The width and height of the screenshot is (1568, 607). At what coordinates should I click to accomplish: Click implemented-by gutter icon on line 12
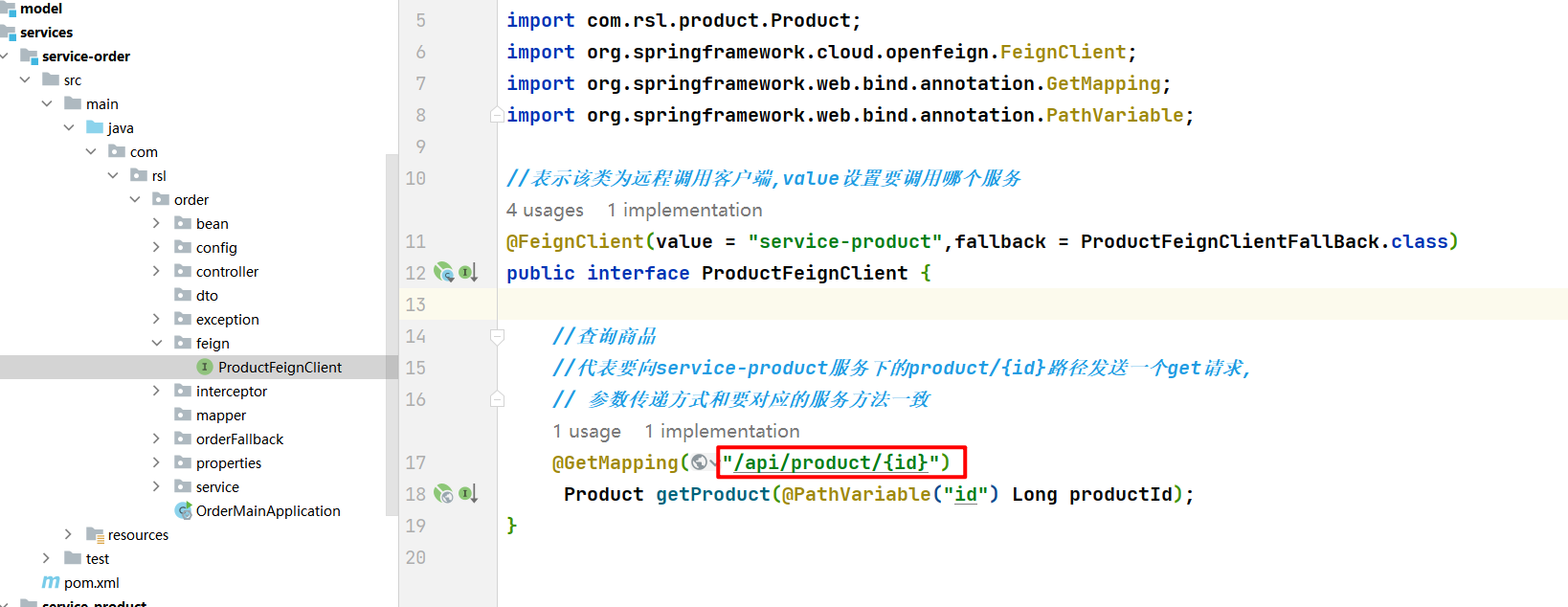pos(468,273)
